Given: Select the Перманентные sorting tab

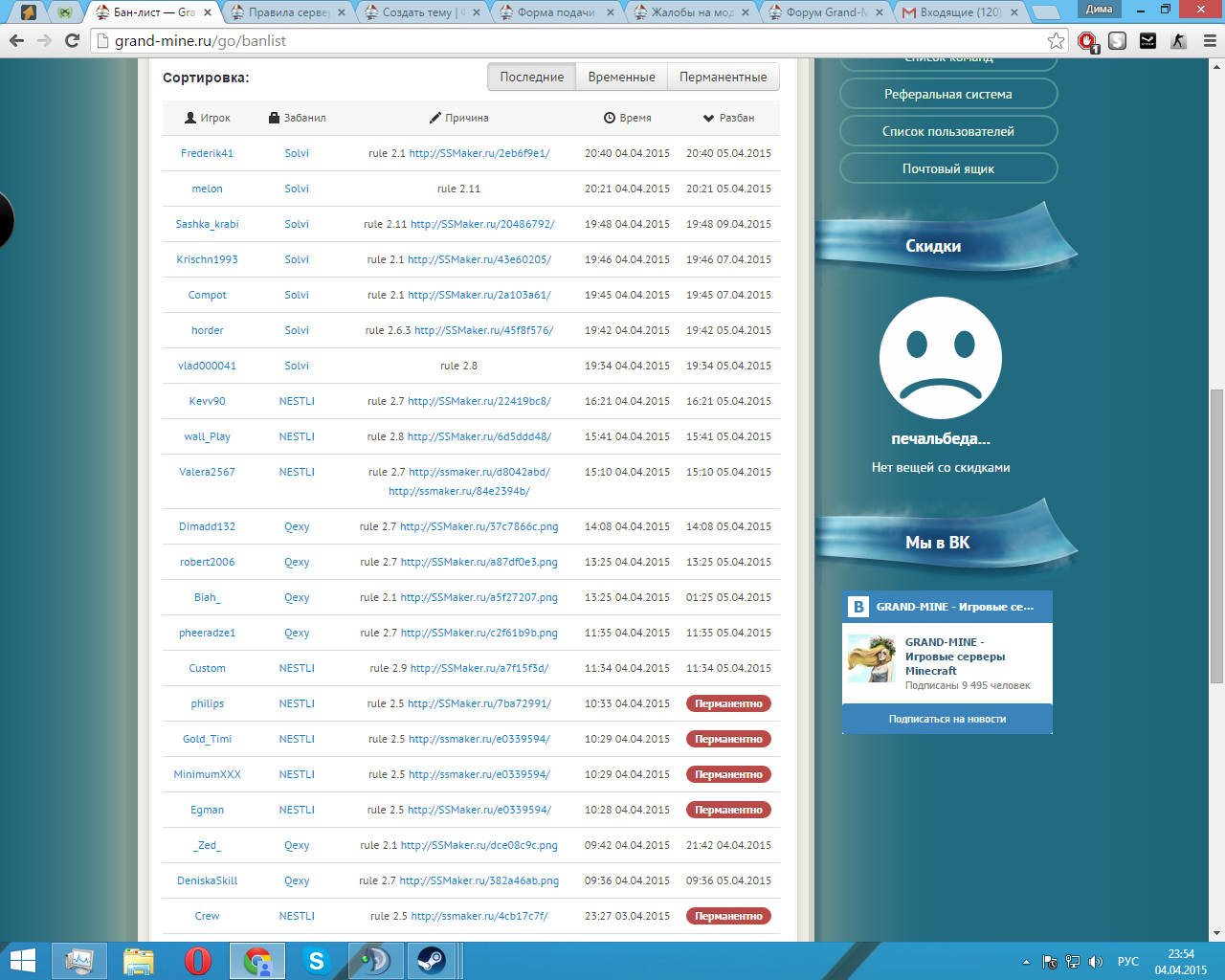Looking at the screenshot, I should point(724,77).
